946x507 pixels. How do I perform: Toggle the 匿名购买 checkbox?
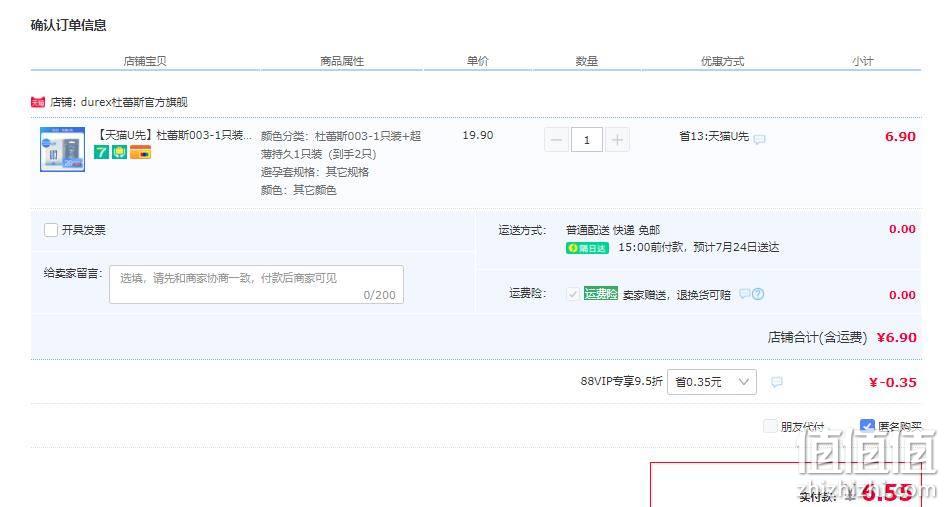click(x=867, y=426)
